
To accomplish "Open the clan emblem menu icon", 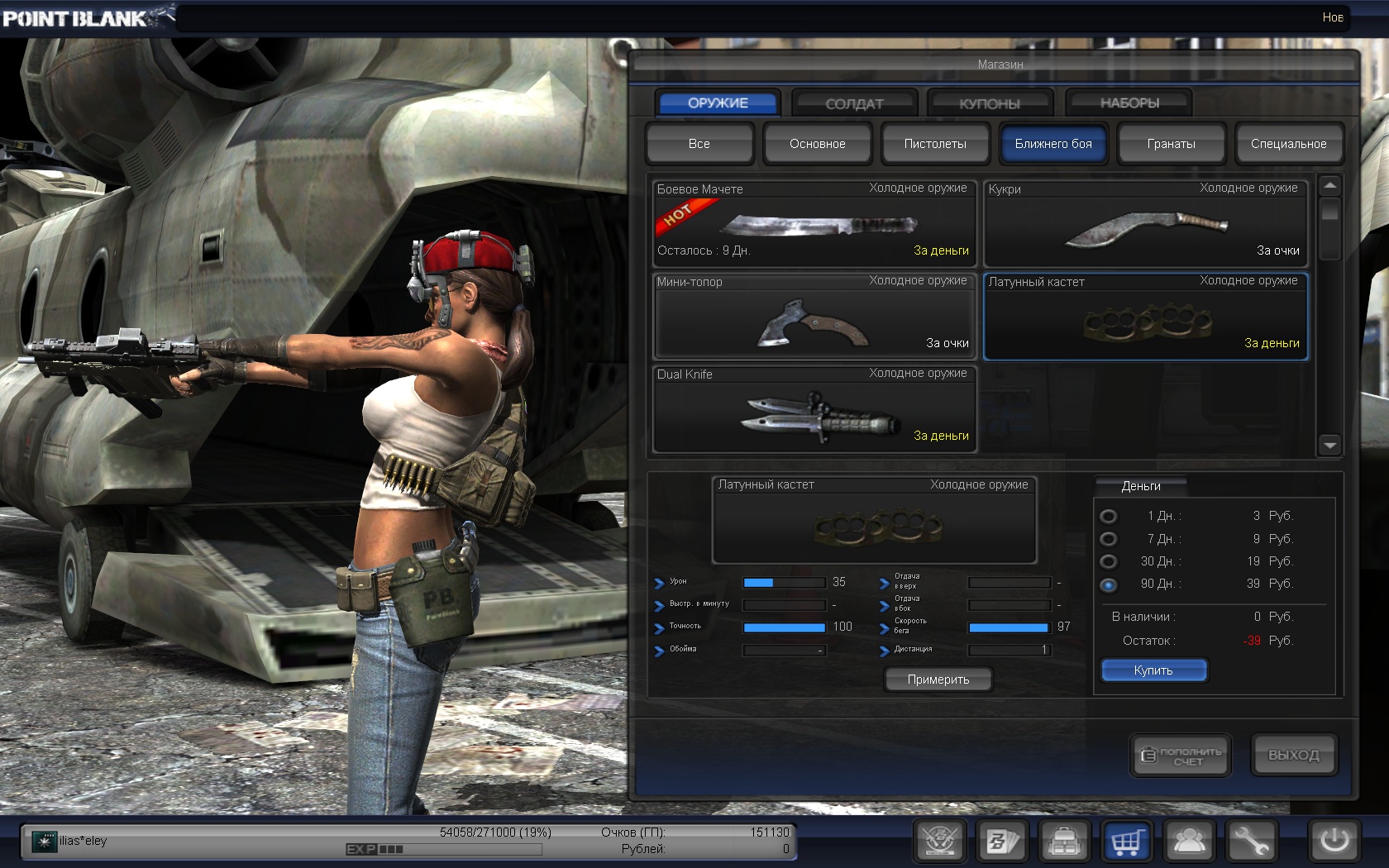I will [939, 842].
